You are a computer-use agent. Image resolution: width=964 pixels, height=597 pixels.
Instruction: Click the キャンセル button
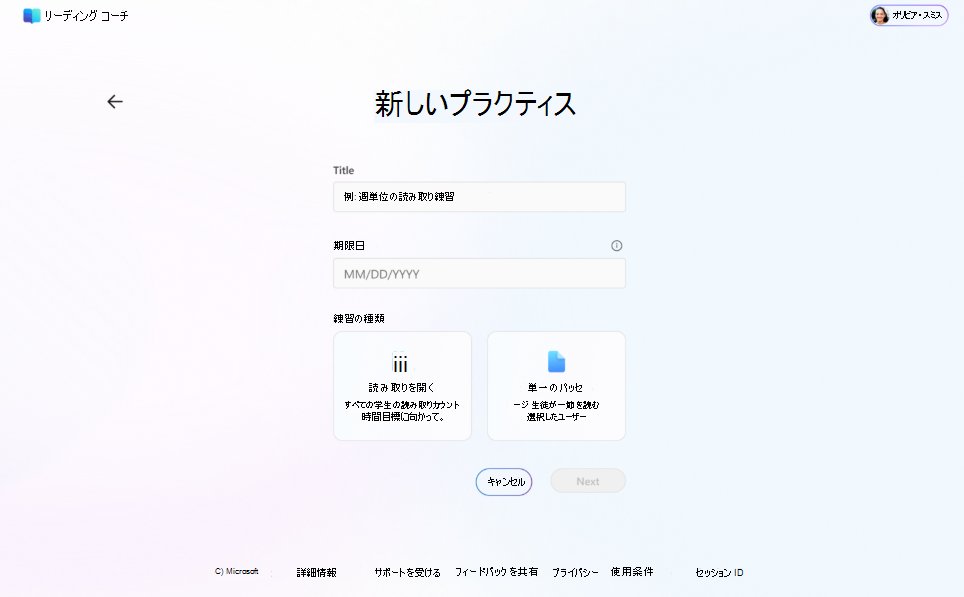[x=504, y=482]
